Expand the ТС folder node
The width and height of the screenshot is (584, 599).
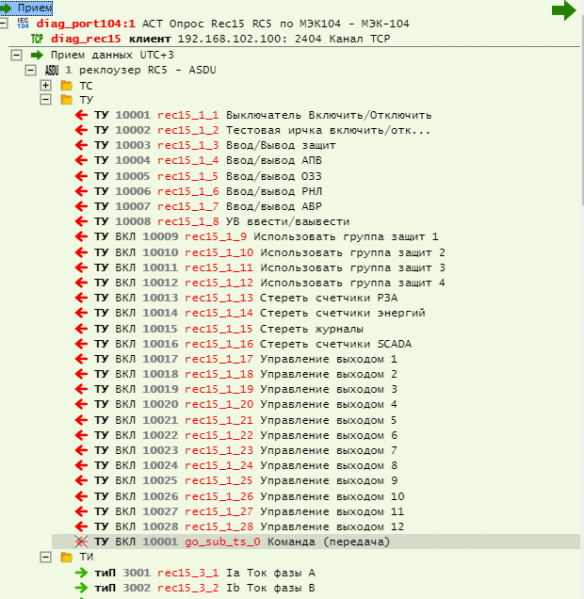tap(45, 85)
